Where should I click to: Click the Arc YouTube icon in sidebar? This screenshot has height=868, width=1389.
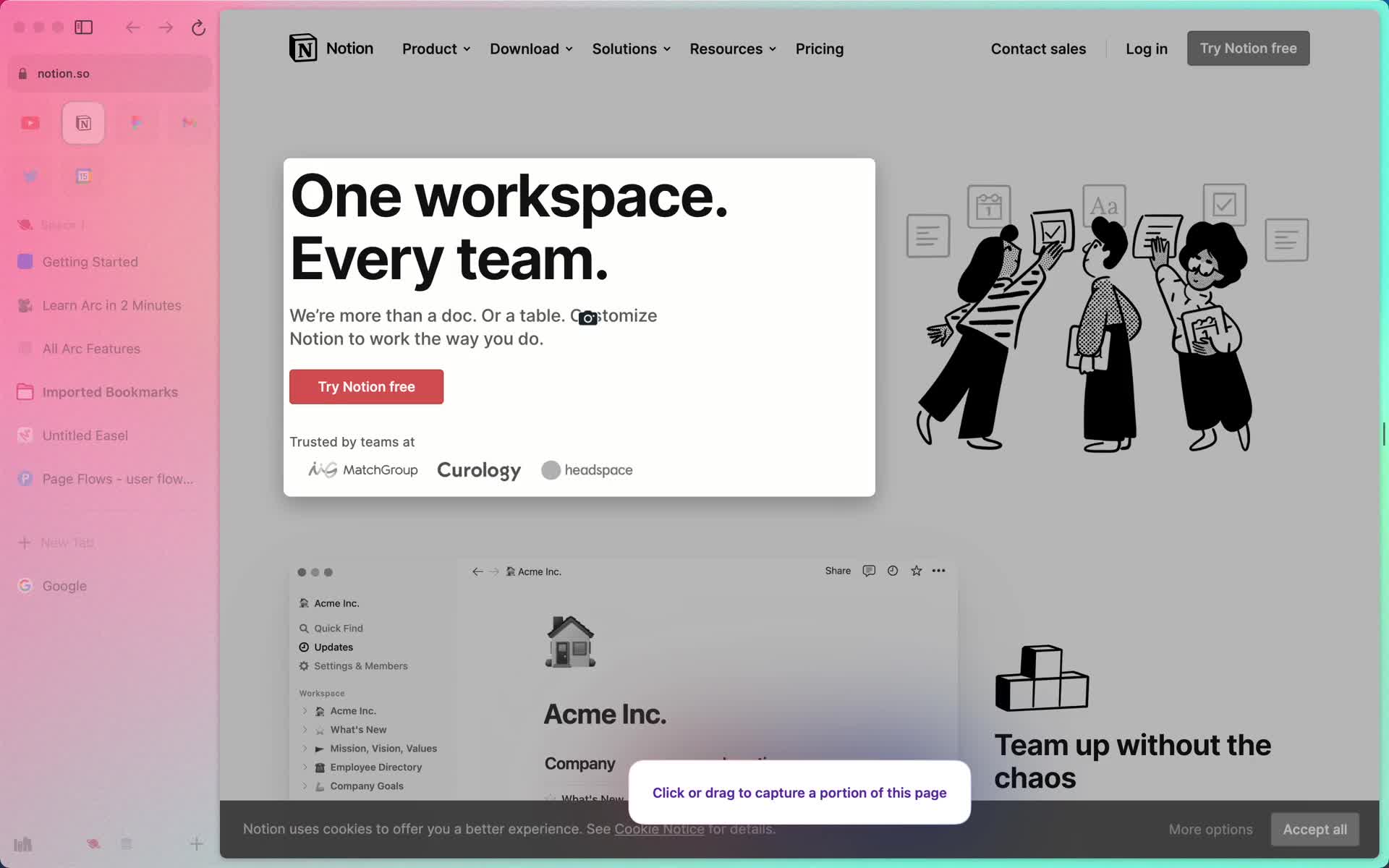[29, 122]
